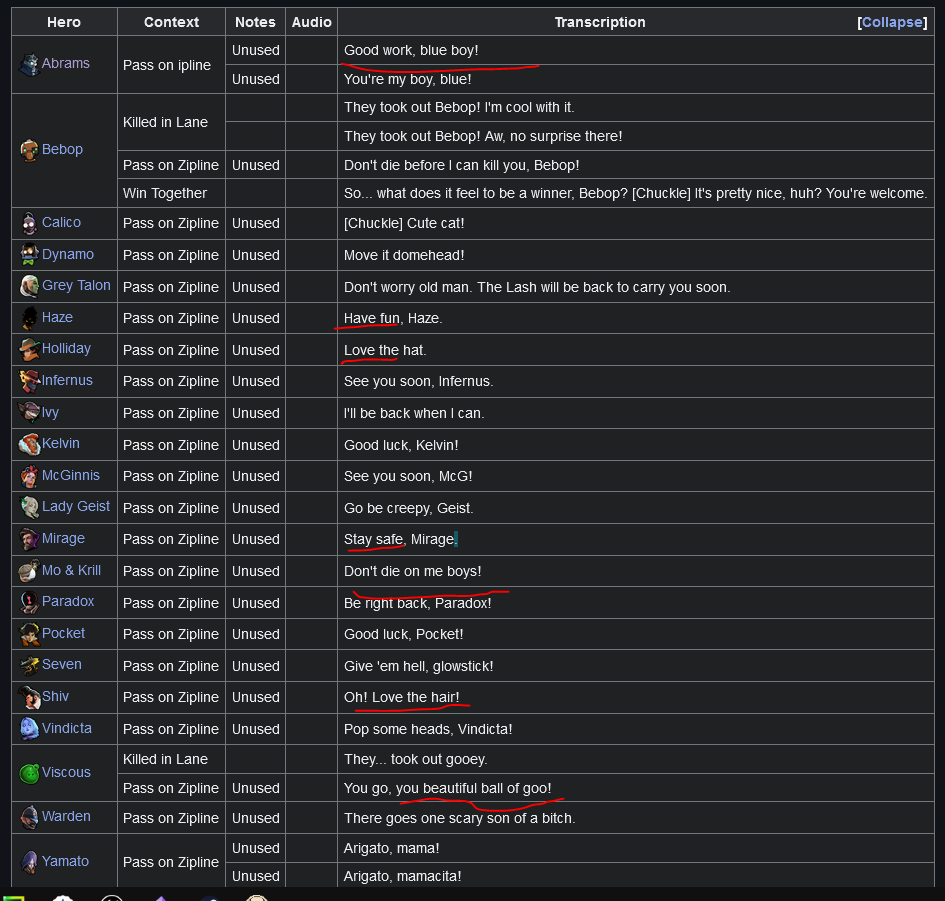Select the line "They... took out gooey."
Image resolution: width=945 pixels, height=901 pixels.
pyautogui.click(x=415, y=759)
